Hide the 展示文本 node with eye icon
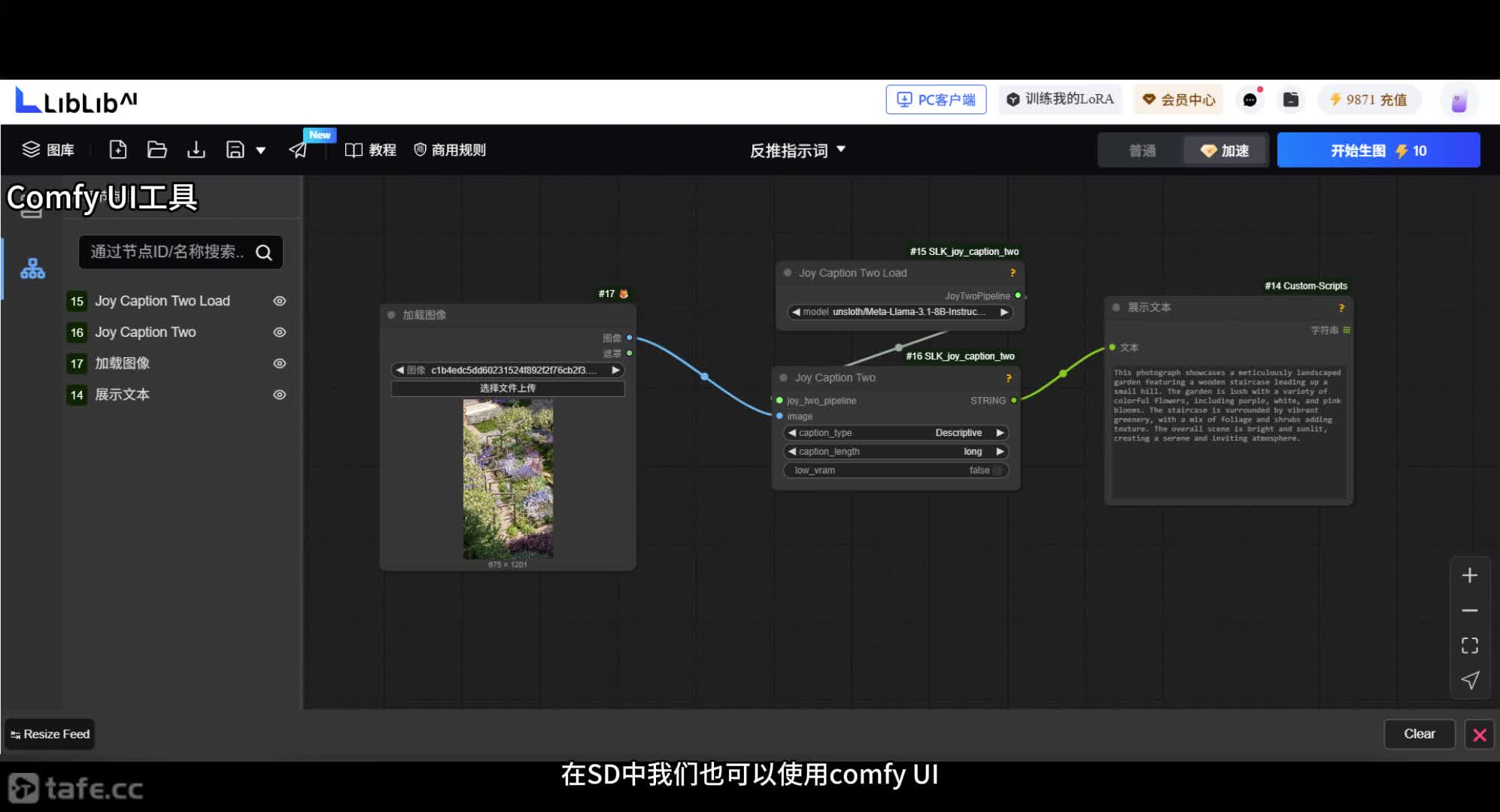The image size is (1500, 812). (279, 395)
